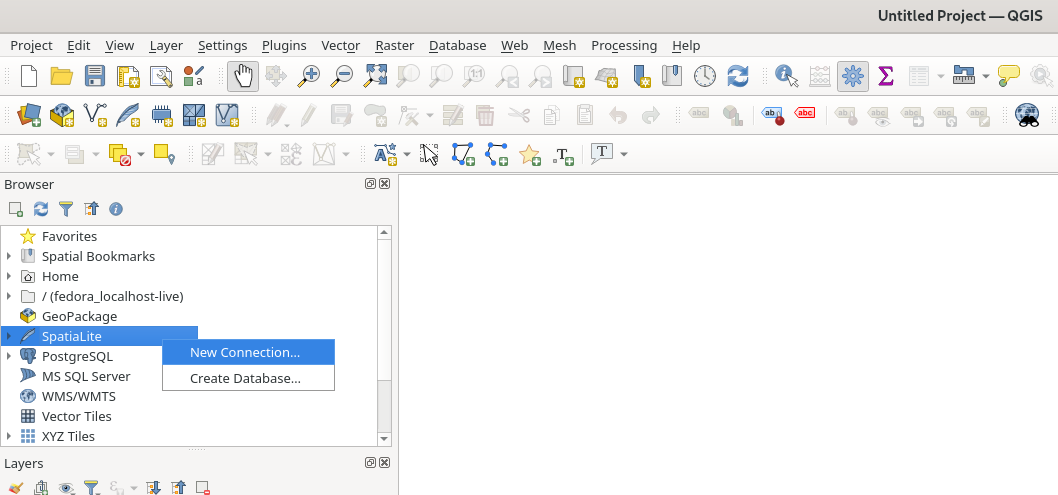
Task: Expand the Spatial Bookmarks tree node
Action: click(x=9, y=256)
